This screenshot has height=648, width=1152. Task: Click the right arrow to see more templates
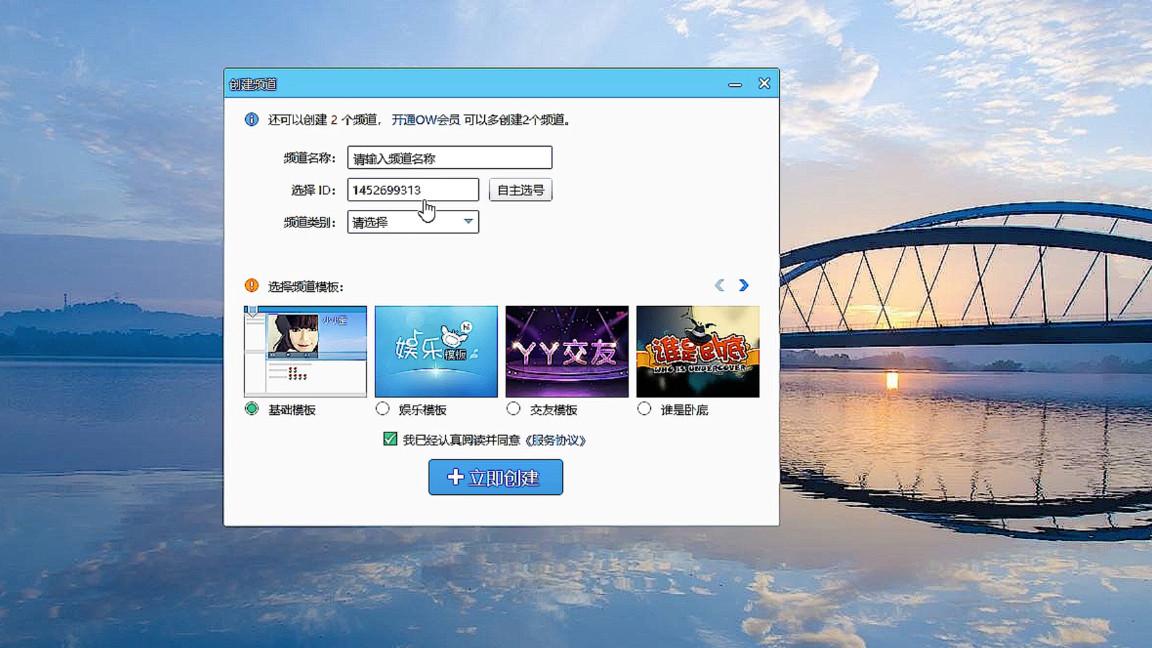pyautogui.click(x=744, y=285)
